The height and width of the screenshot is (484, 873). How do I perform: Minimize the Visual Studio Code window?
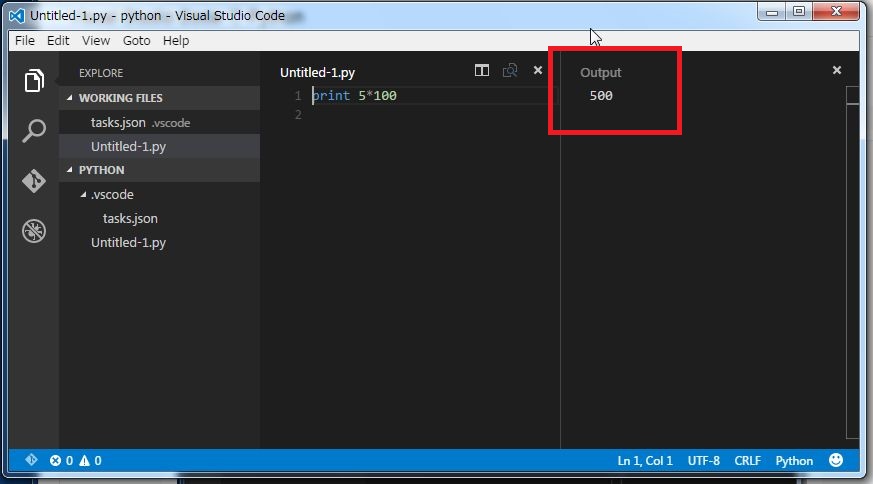pyautogui.click(x=772, y=12)
